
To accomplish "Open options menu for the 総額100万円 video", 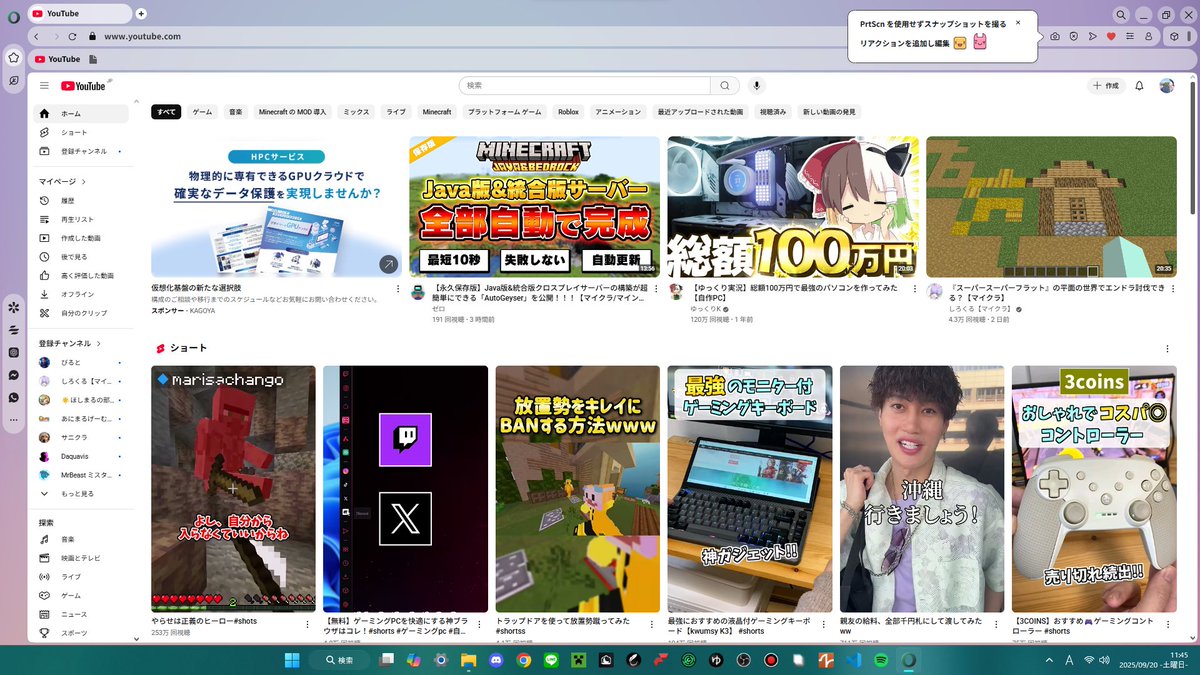I will (x=913, y=291).
